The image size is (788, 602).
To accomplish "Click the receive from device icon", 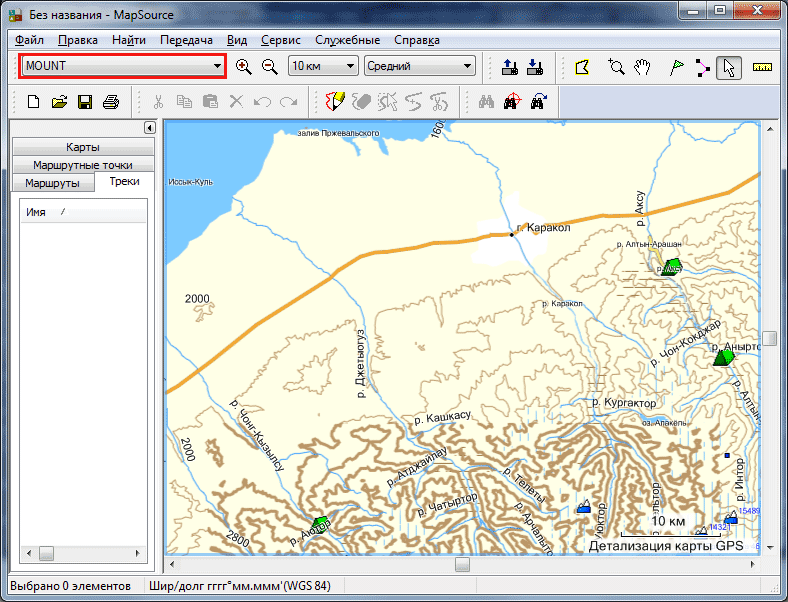I will pyautogui.click(x=535, y=67).
